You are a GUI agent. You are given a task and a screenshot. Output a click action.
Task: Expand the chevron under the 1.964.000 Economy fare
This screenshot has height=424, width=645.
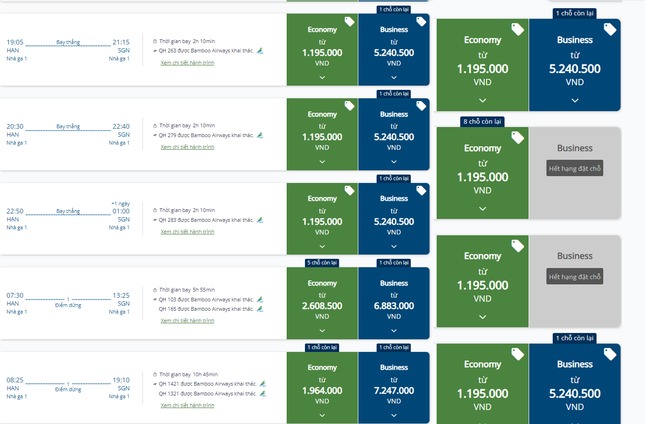tap(322, 413)
